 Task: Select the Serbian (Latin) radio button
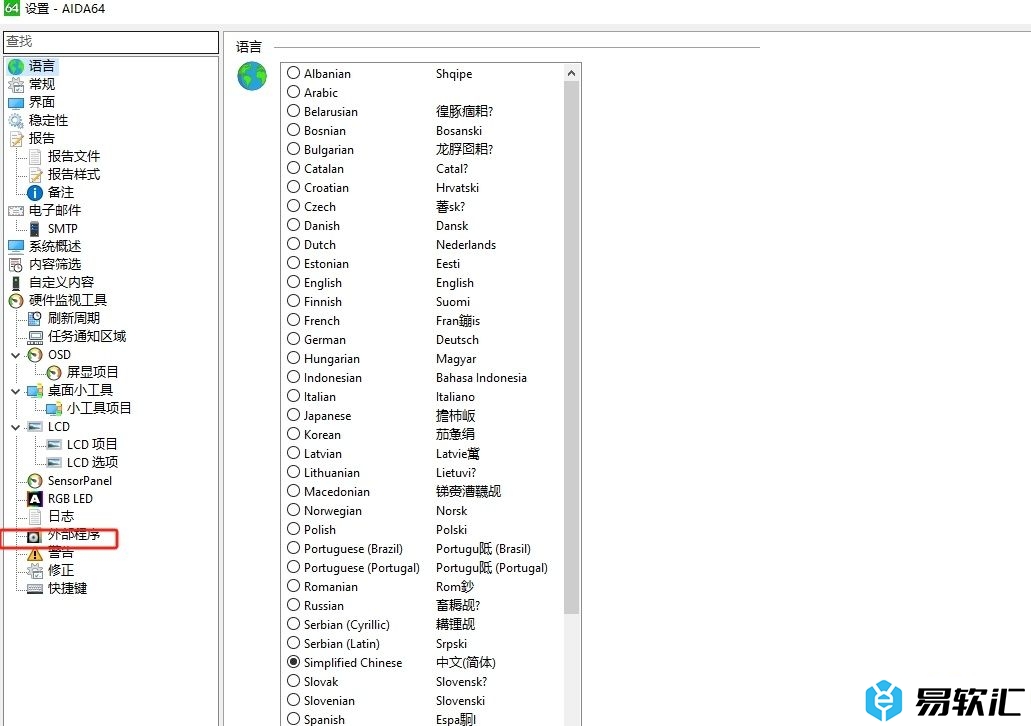coord(293,643)
